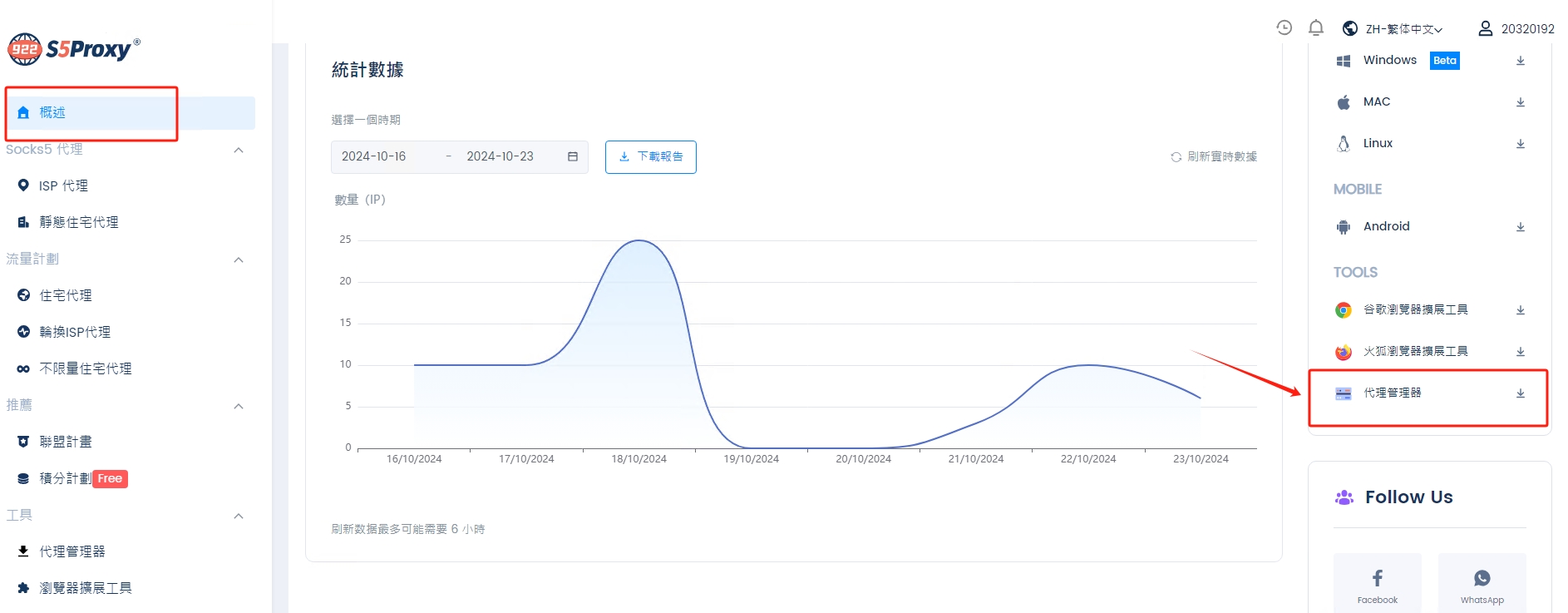Open the date range calendar picker
The image size is (1568, 613).
tap(572, 157)
